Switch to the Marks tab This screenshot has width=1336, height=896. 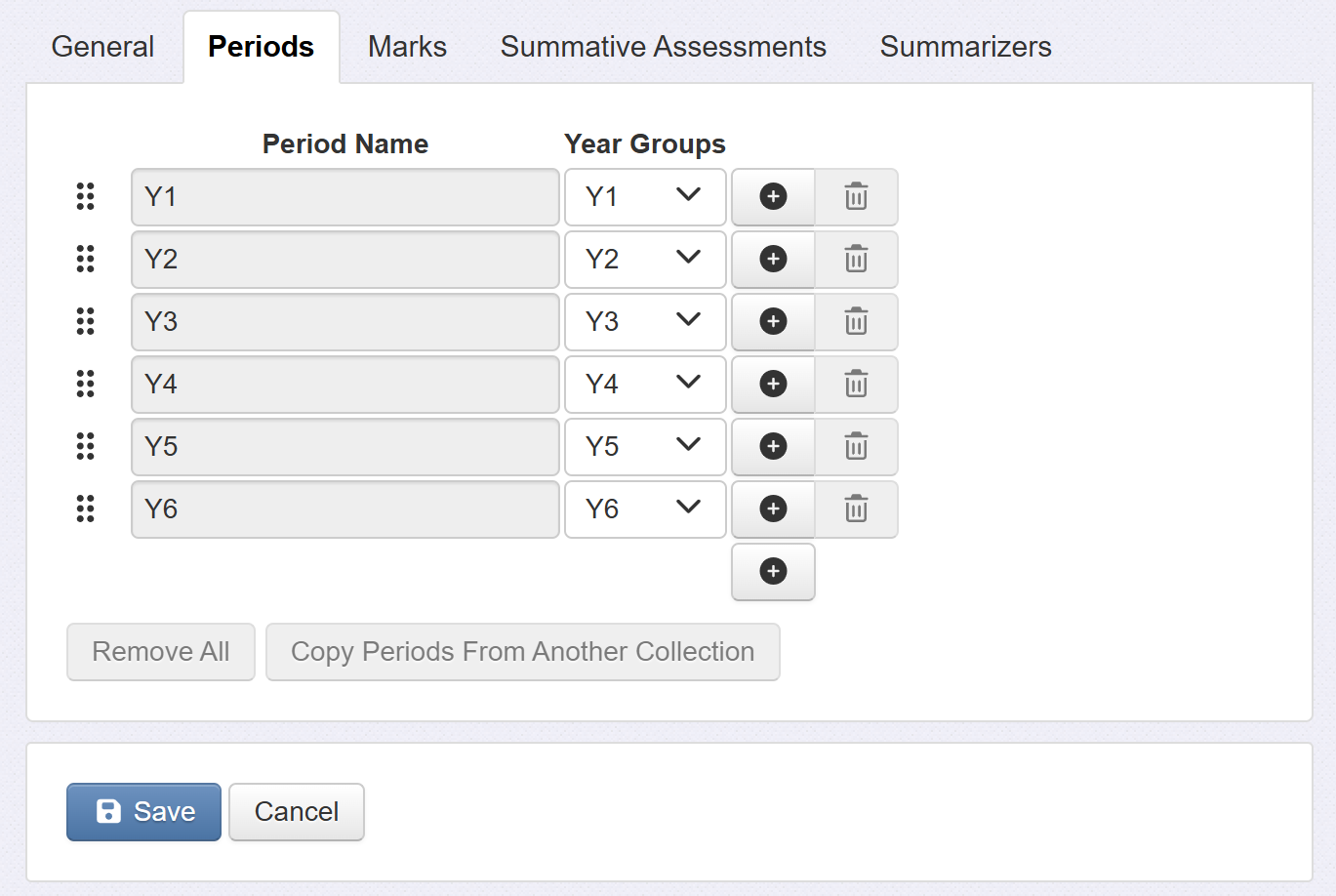[x=407, y=47]
